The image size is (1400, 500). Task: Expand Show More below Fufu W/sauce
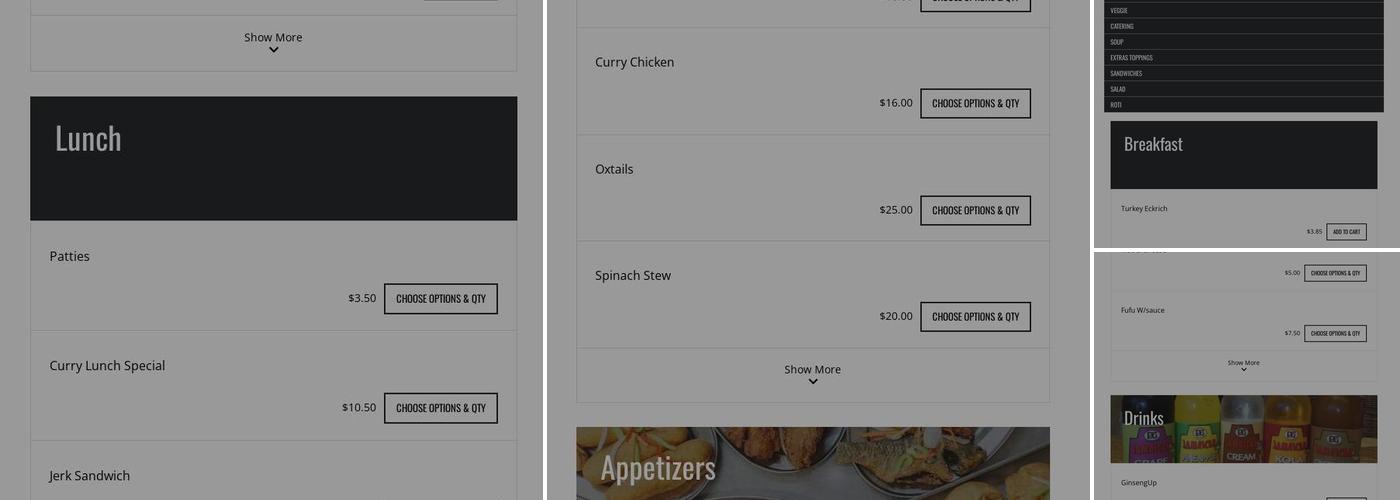pos(1243,365)
